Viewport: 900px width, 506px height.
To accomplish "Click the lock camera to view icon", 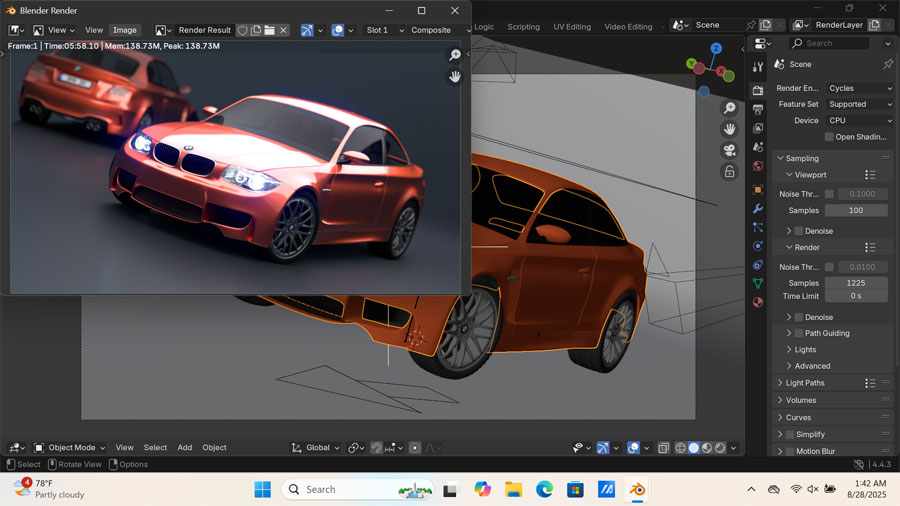I will click(730, 171).
